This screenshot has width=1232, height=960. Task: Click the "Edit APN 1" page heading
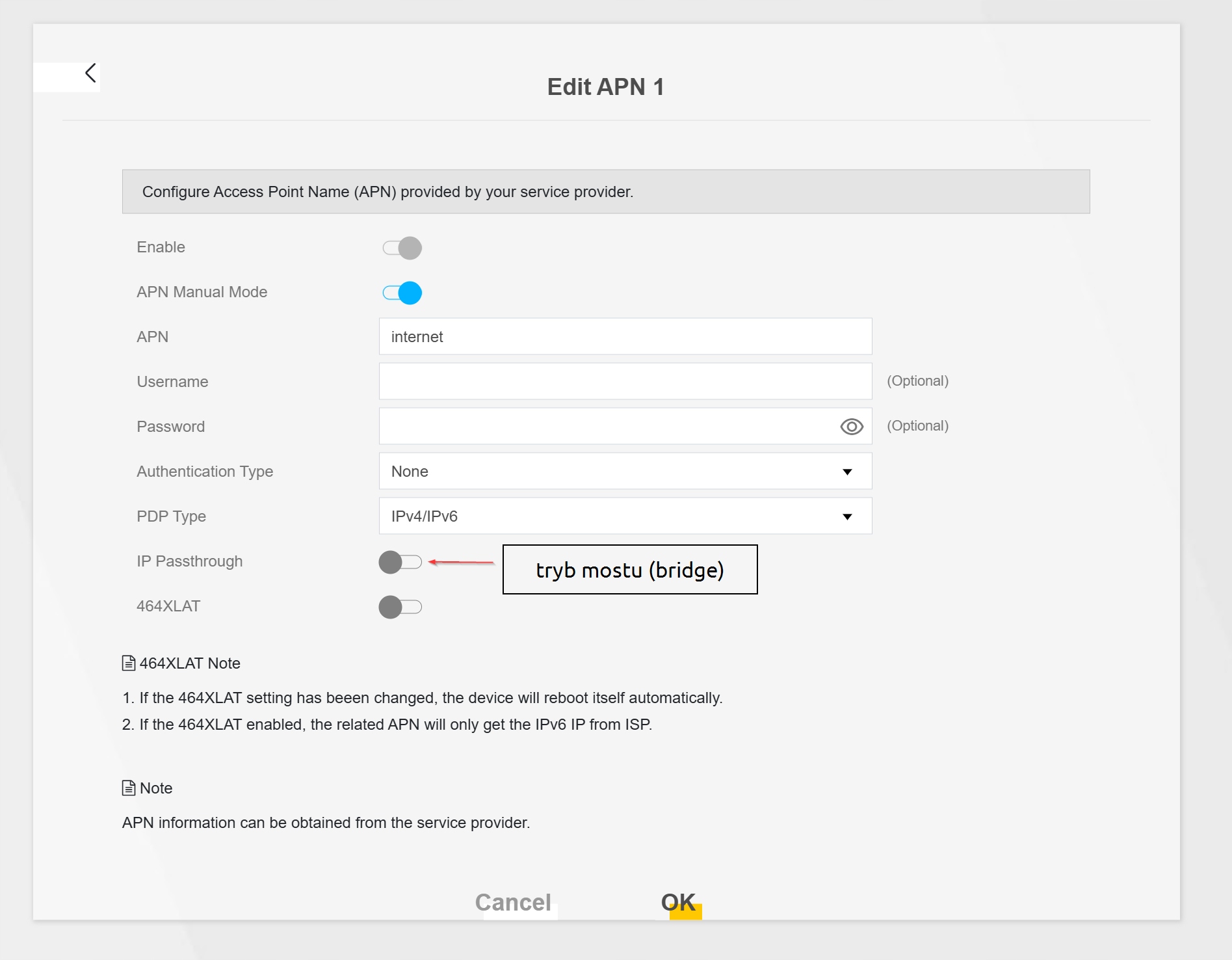pos(605,87)
